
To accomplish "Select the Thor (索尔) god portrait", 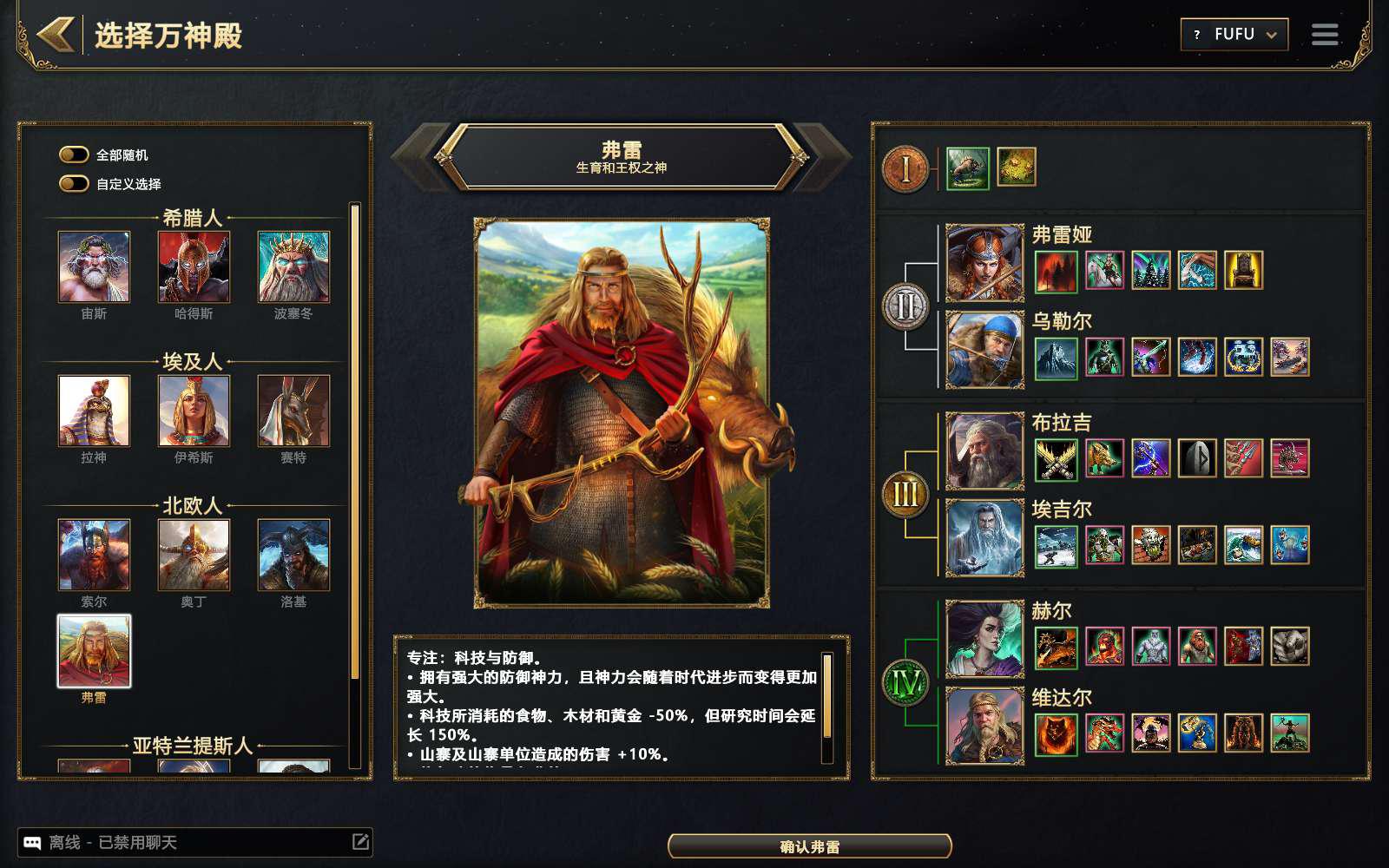I will [94, 555].
